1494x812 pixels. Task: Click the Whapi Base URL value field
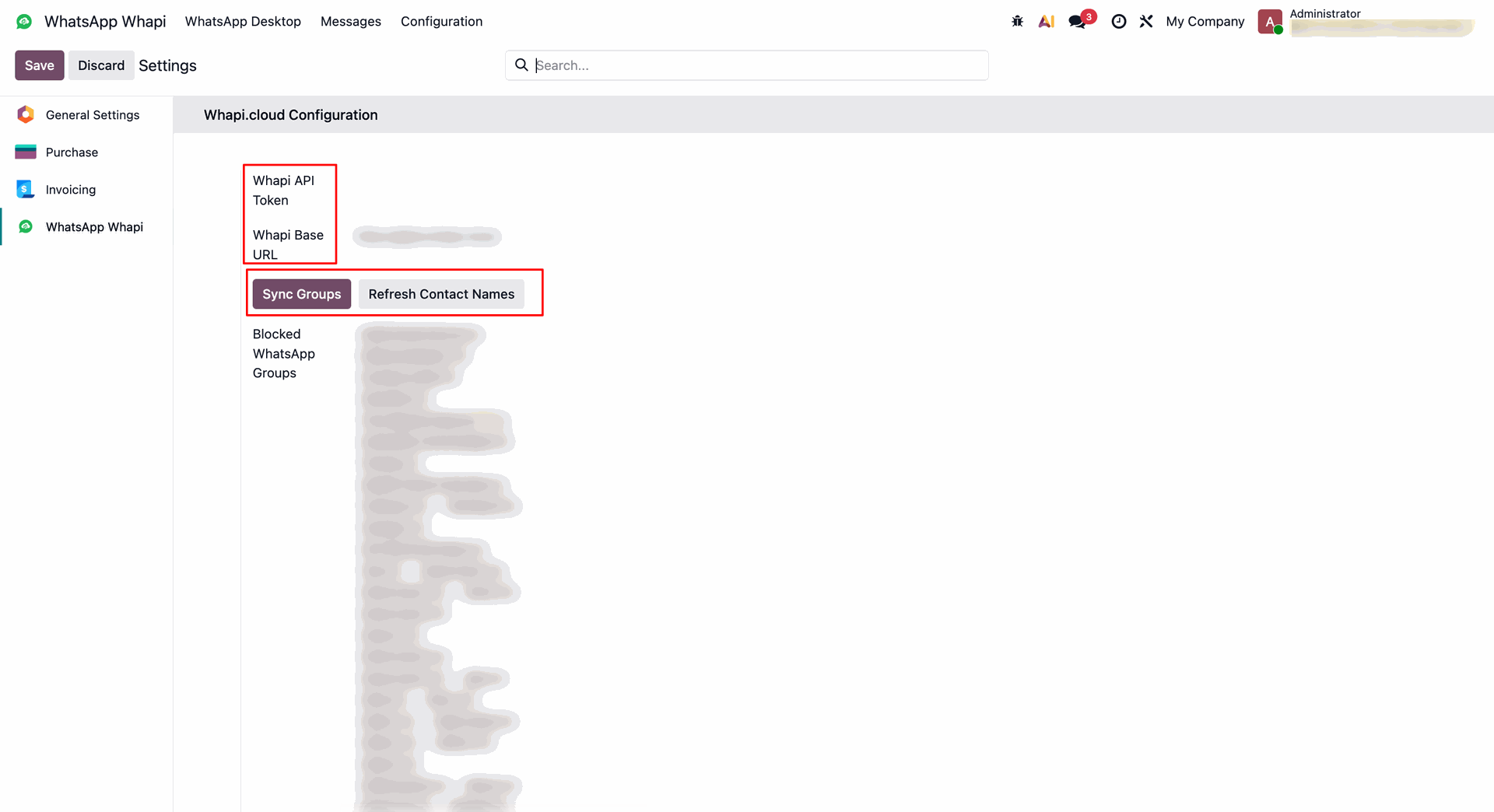[x=426, y=236]
